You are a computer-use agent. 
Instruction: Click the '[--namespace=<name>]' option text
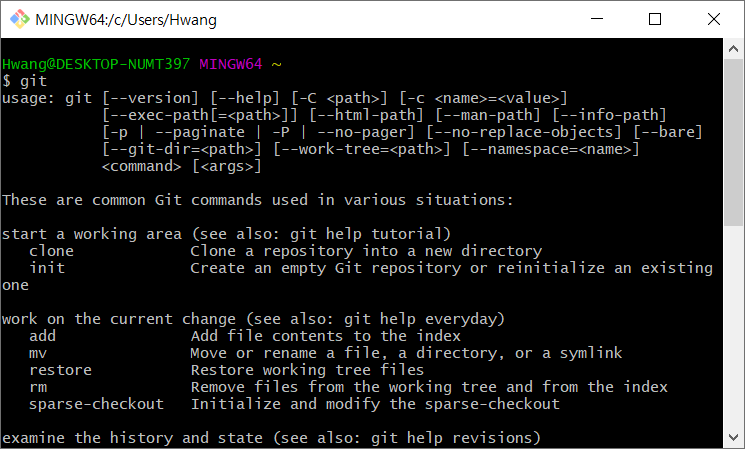tap(551, 149)
